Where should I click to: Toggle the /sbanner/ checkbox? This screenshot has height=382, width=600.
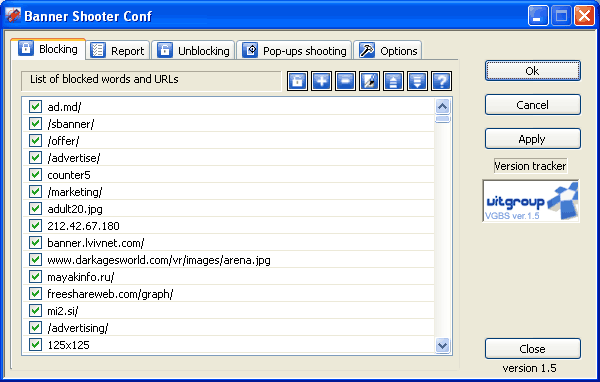point(35,124)
